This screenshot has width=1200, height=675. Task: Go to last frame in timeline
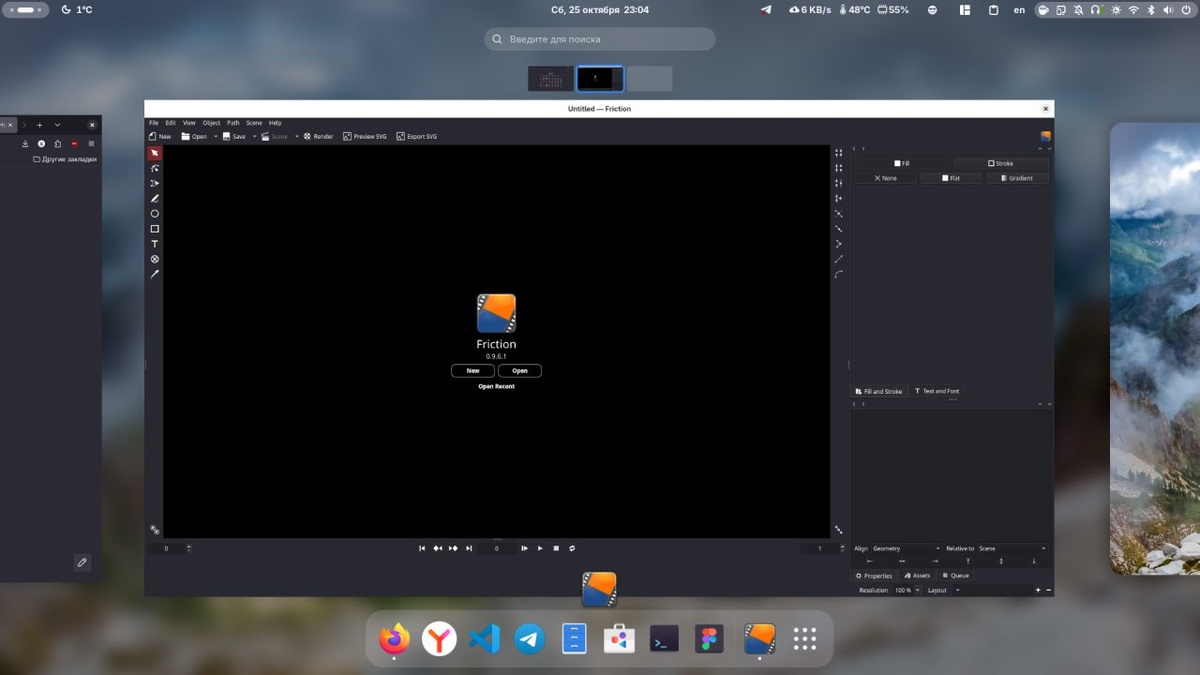click(x=469, y=548)
